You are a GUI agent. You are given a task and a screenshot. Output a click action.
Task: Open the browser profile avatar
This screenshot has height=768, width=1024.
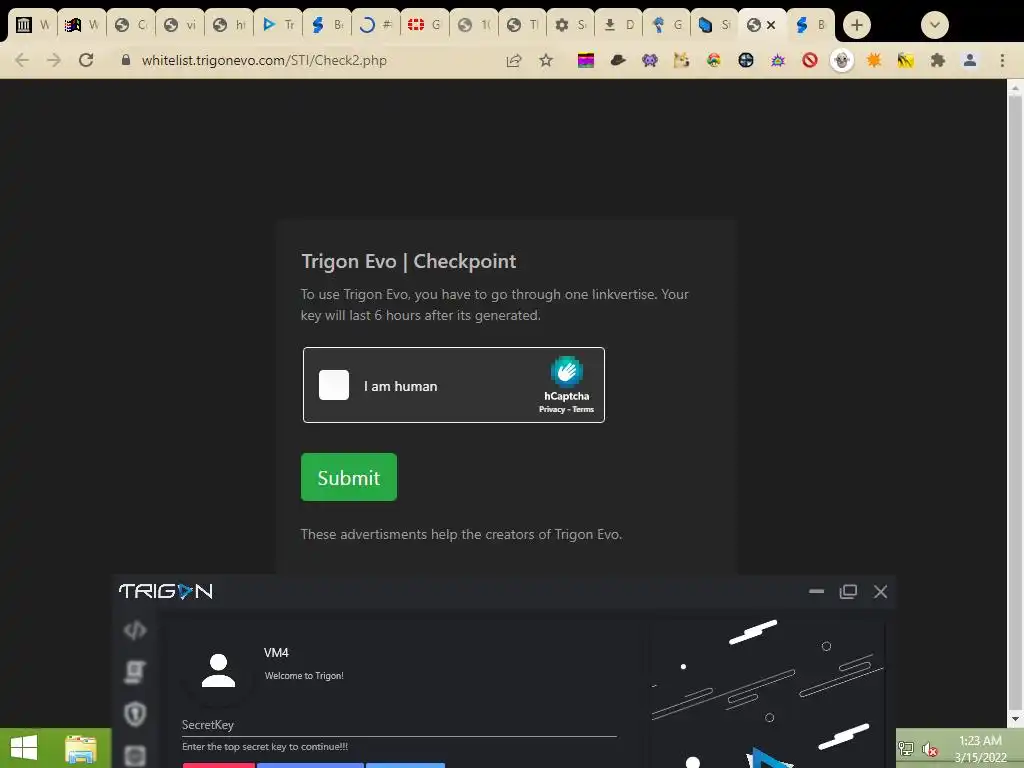970,61
